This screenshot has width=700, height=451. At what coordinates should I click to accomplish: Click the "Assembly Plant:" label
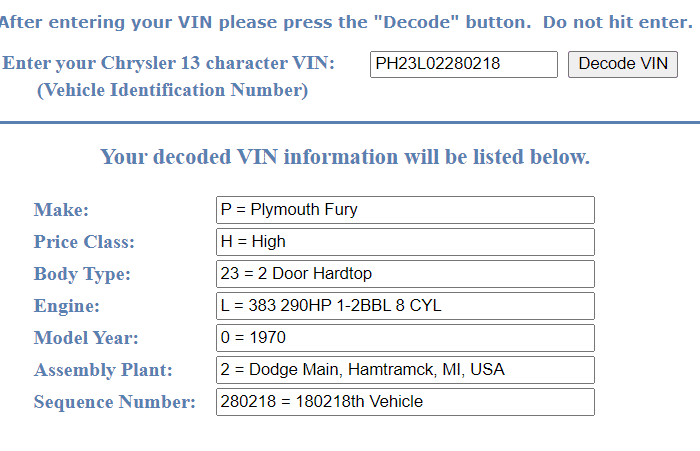point(103,370)
